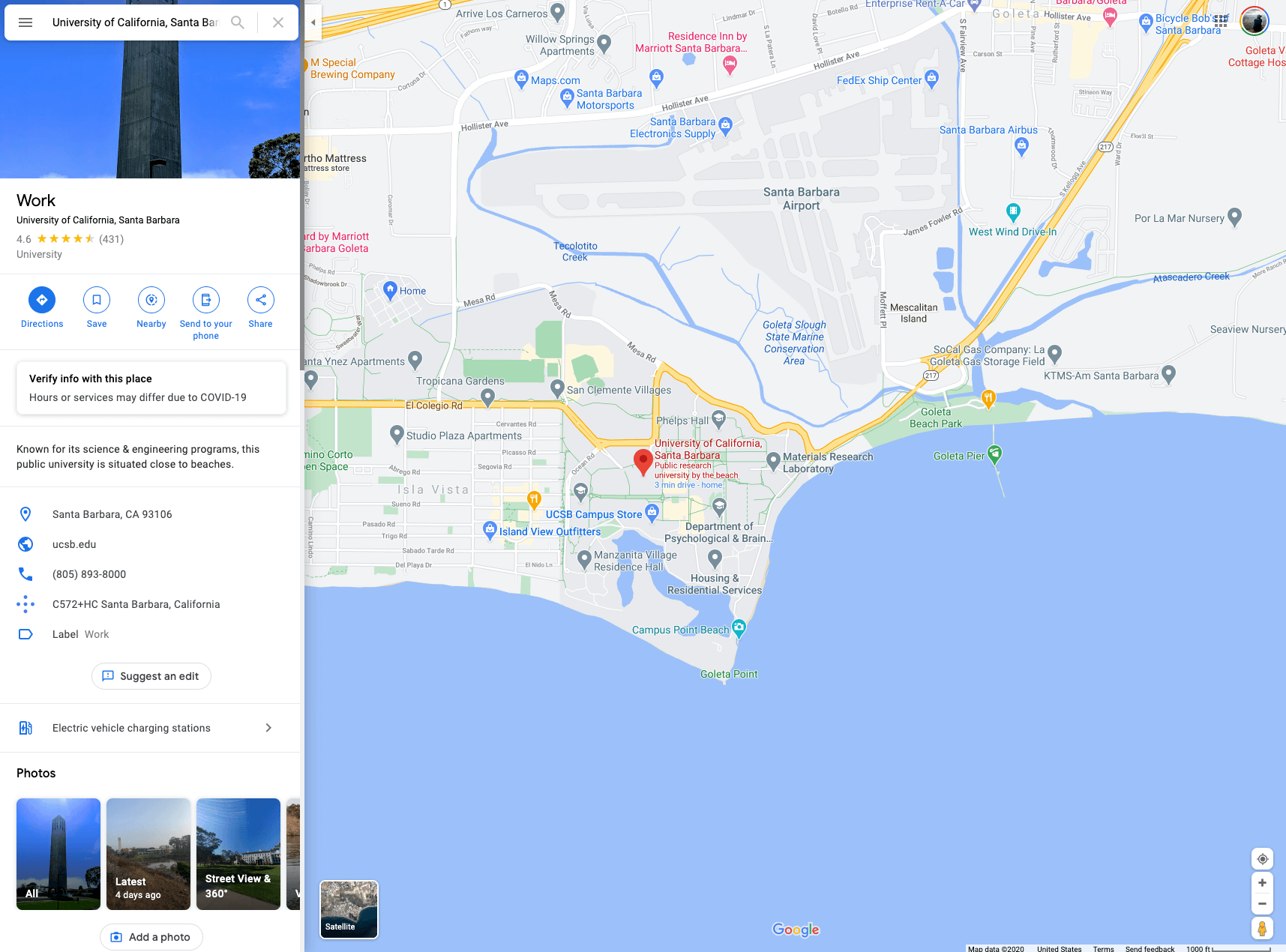Click Tropicana Gardens marker
The width and height of the screenshot is (1286, 952).
point(487,397)
